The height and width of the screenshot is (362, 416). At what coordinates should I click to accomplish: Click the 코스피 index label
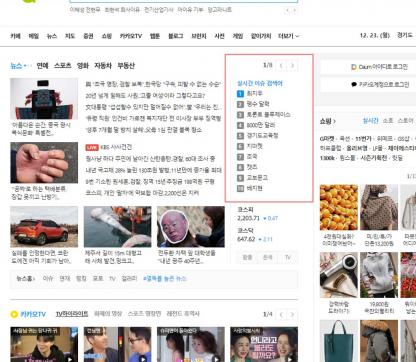[245, 210]
